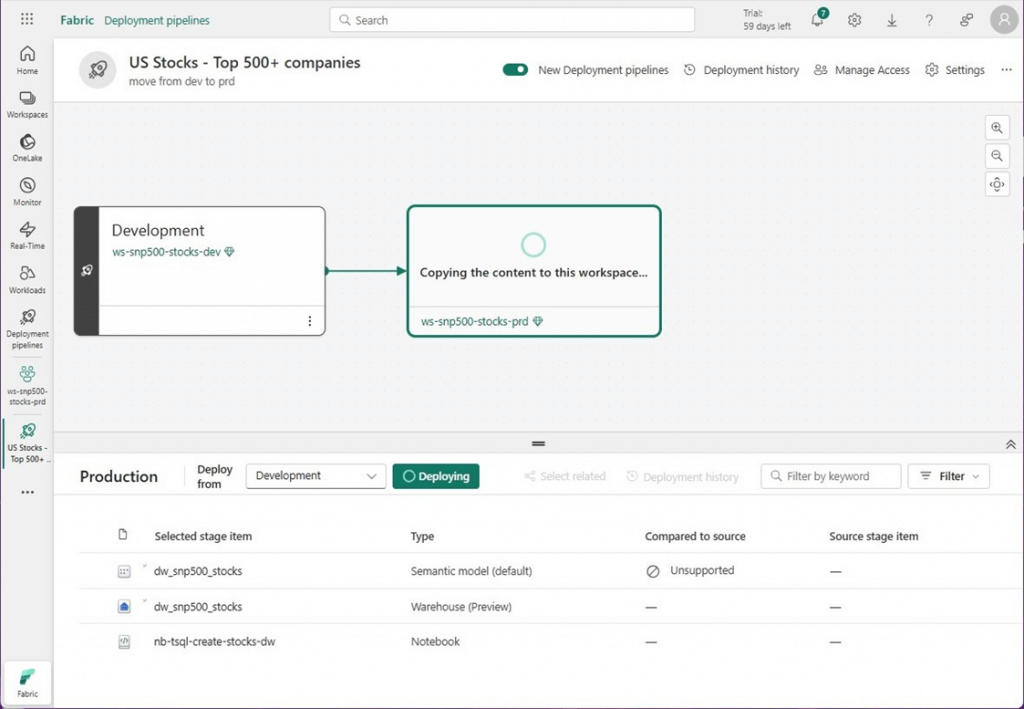
Task: Click Select related button
Action: point(565,476)
